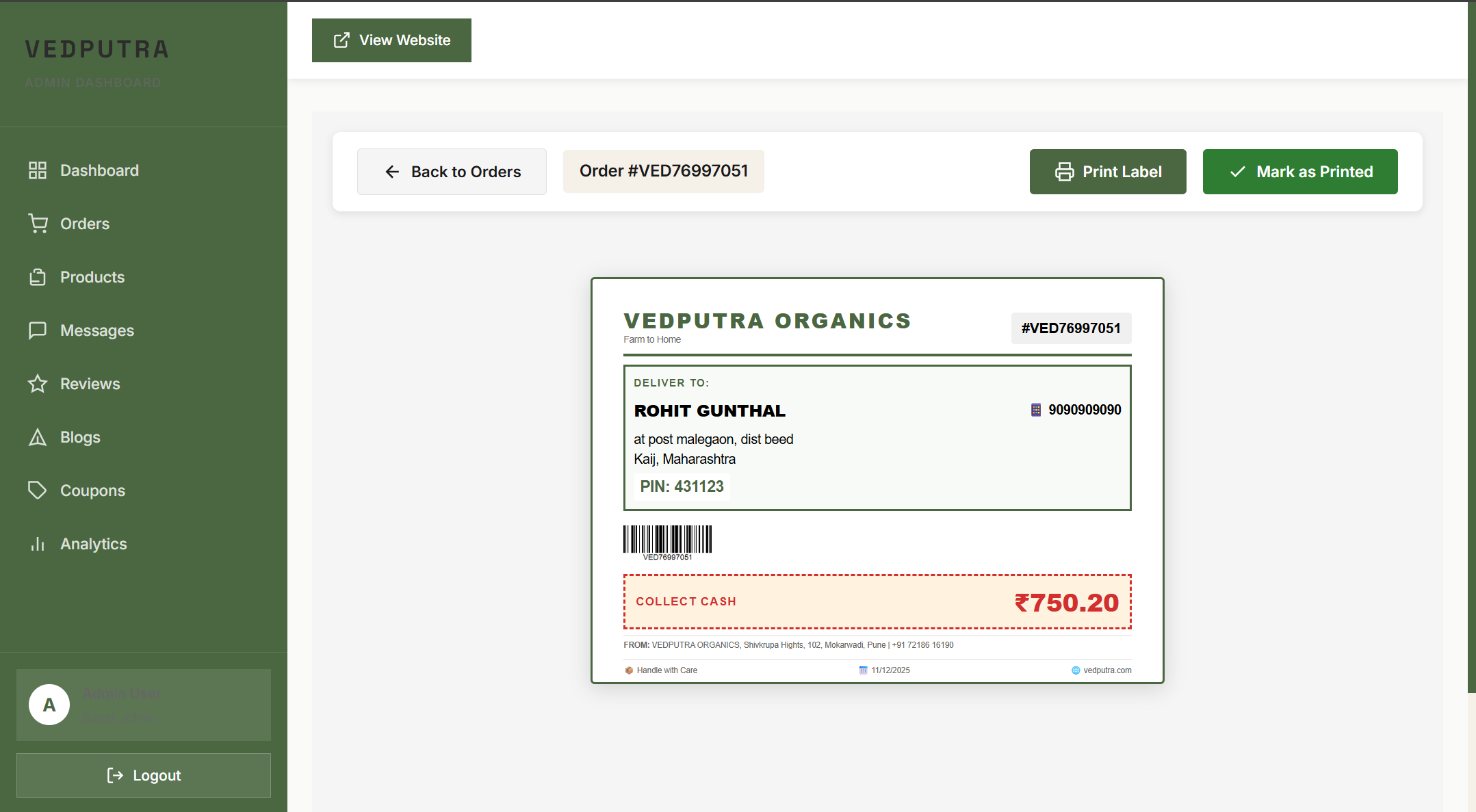The image size is (1476, 812).
Task: Go to the Analytics section
Action: 93,544
